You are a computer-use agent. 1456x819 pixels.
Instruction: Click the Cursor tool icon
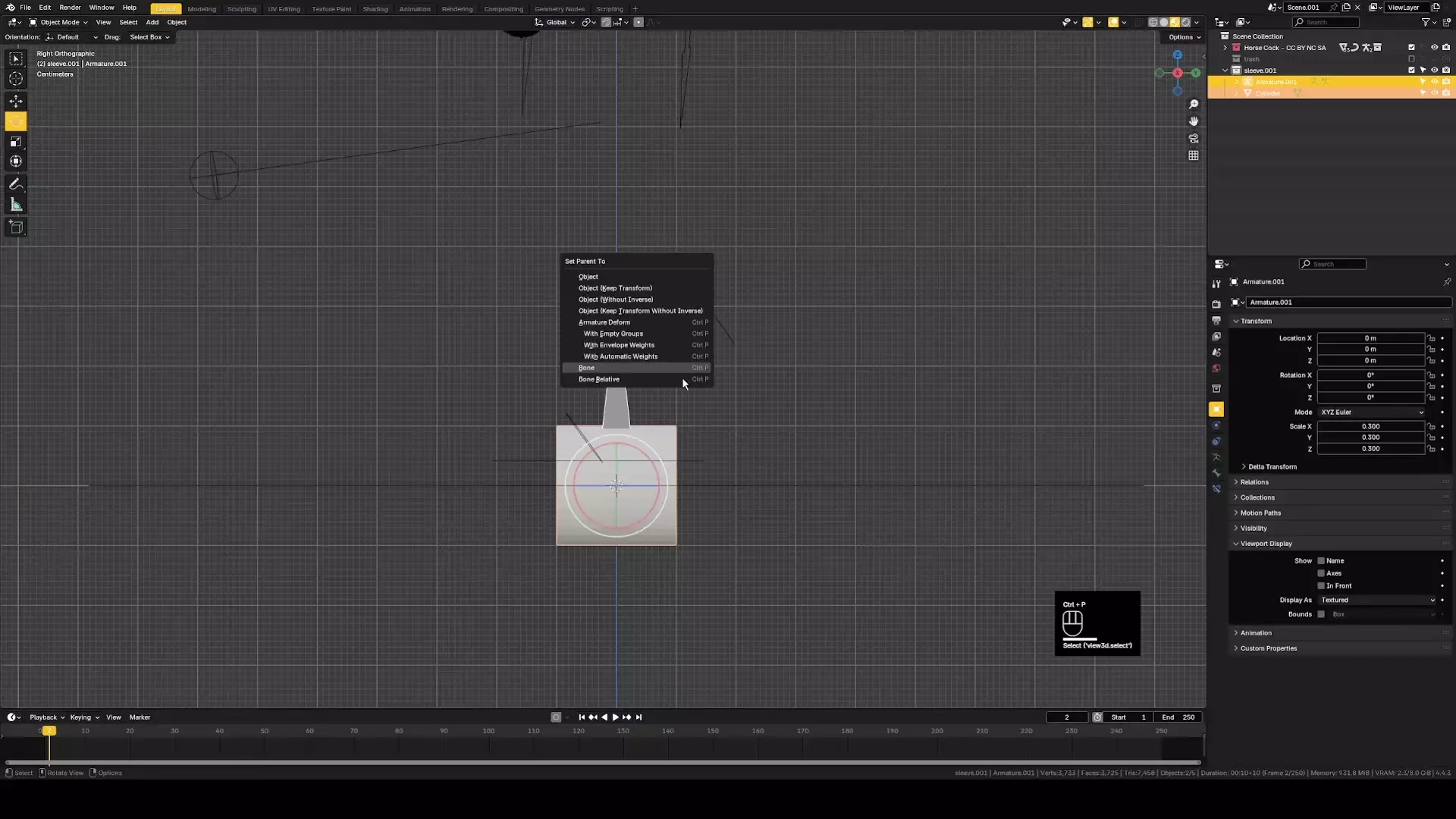[x=16, y=79]
